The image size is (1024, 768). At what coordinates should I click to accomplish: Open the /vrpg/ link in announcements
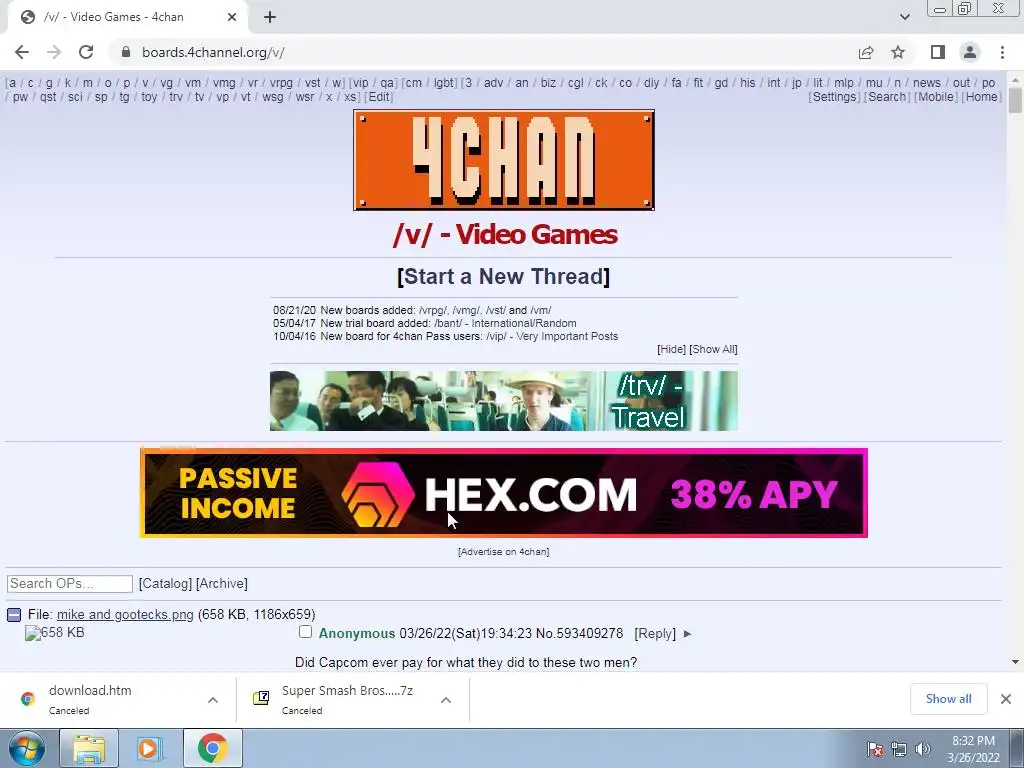pyautogui.click(x=433, y=310)
